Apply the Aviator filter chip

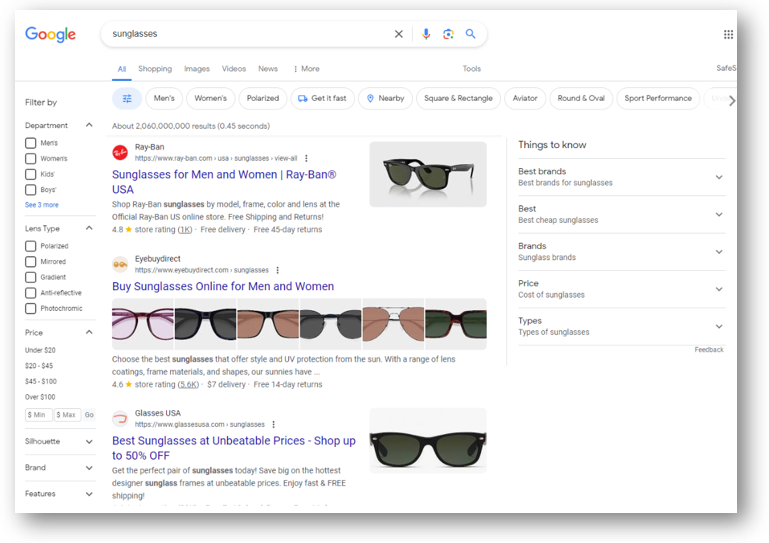click(x=525, y=99)
